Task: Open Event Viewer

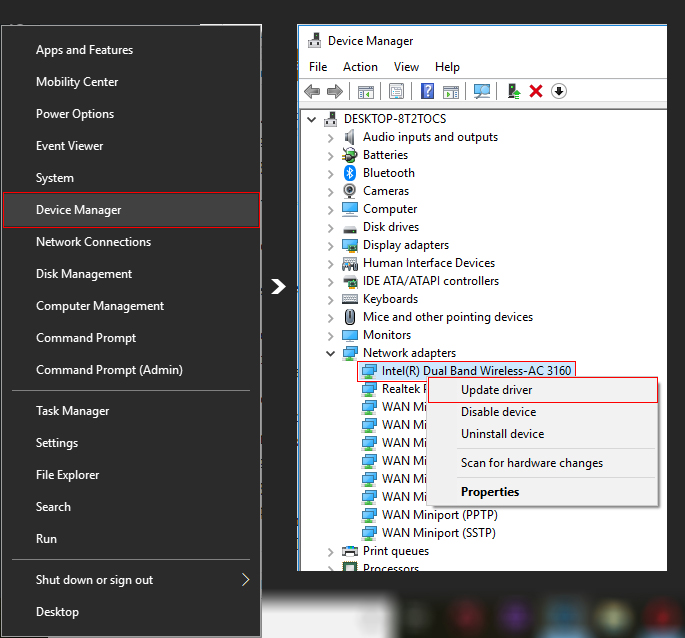Action: pyautogui.click(x=131, y=146)
